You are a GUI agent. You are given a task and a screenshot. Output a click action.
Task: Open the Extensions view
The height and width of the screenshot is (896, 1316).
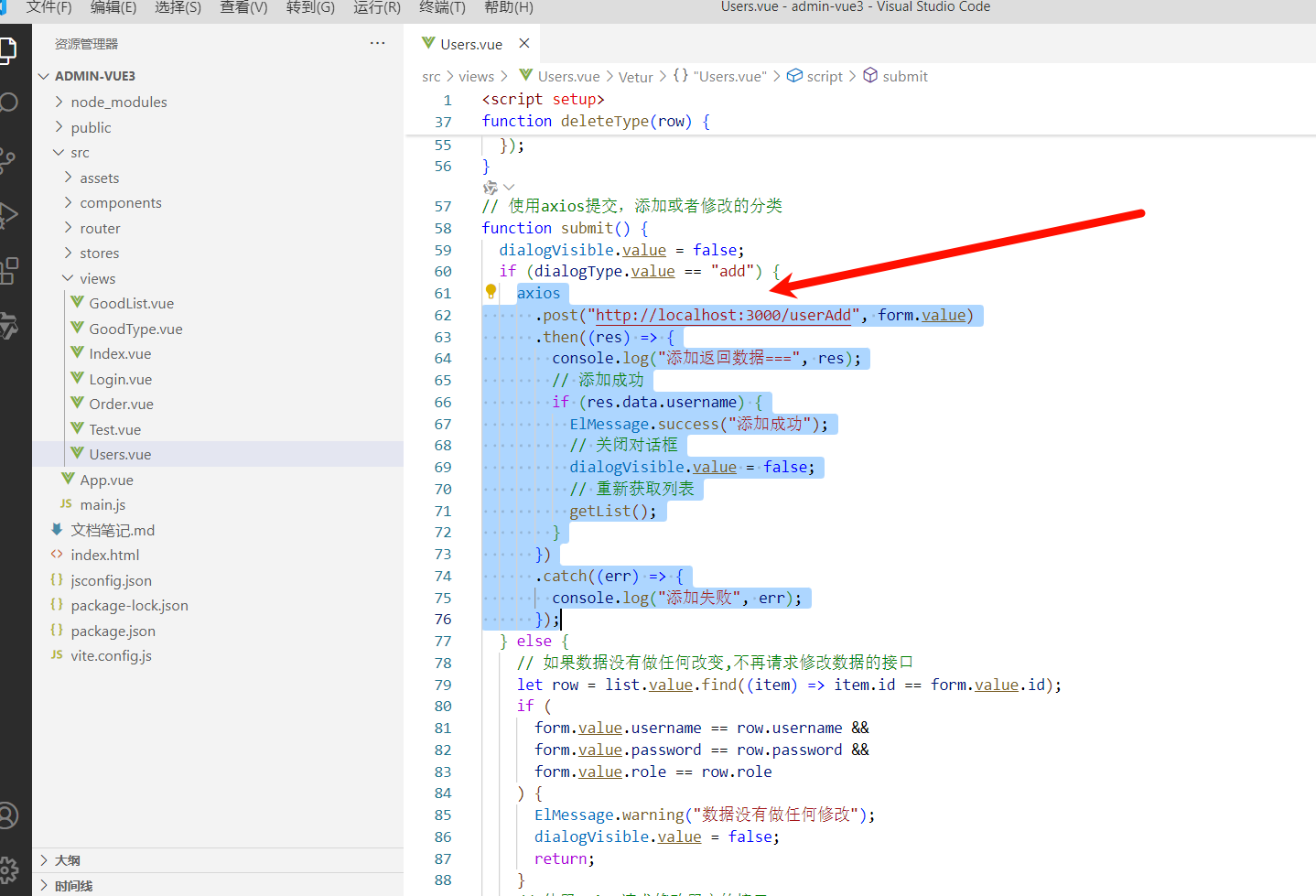[7, 271]
